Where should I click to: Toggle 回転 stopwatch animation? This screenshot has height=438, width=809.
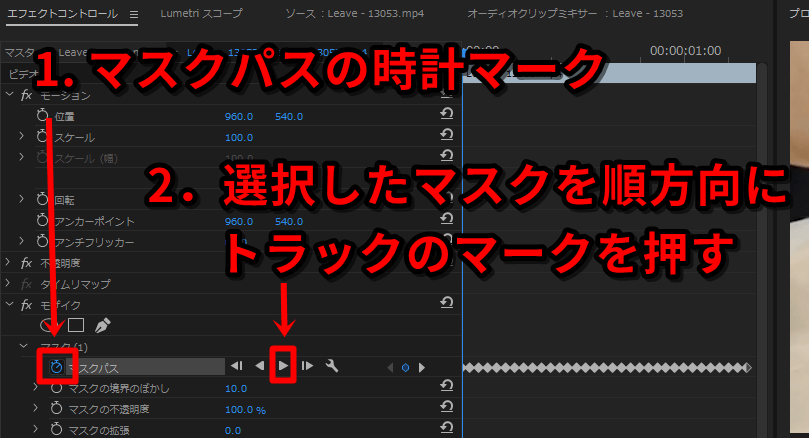42,199
